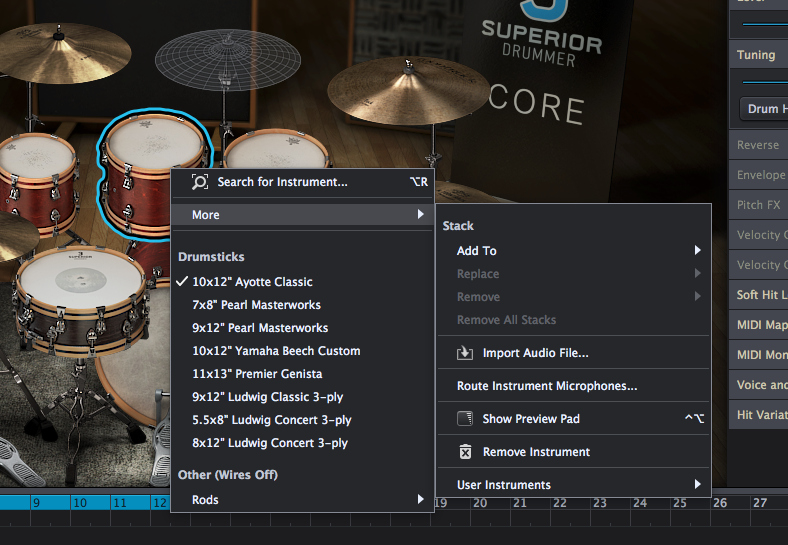The height and width of the screenshot is (545, 788).
Task: Click the Show Preview Pad icon
Action: click(465, 419)
